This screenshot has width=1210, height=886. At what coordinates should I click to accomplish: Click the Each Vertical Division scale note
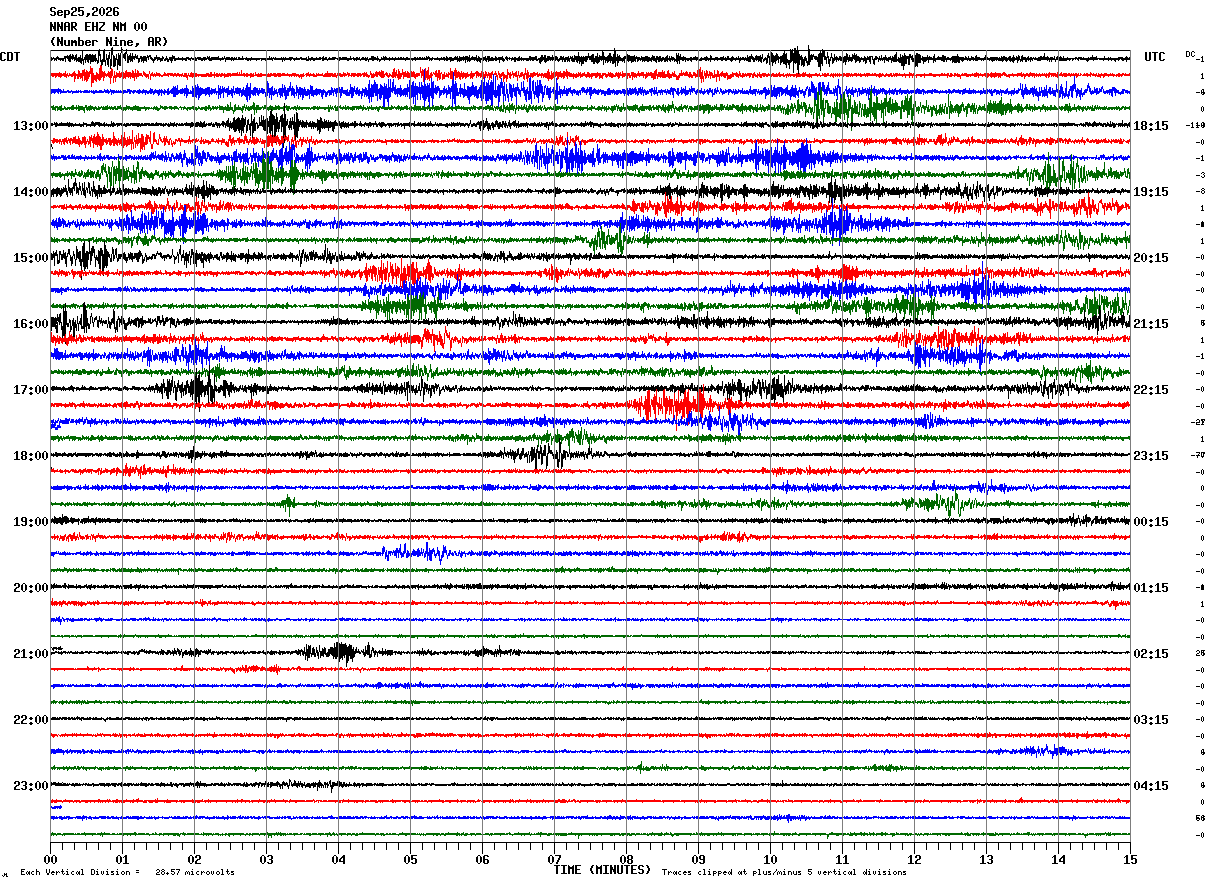[127, 872]
